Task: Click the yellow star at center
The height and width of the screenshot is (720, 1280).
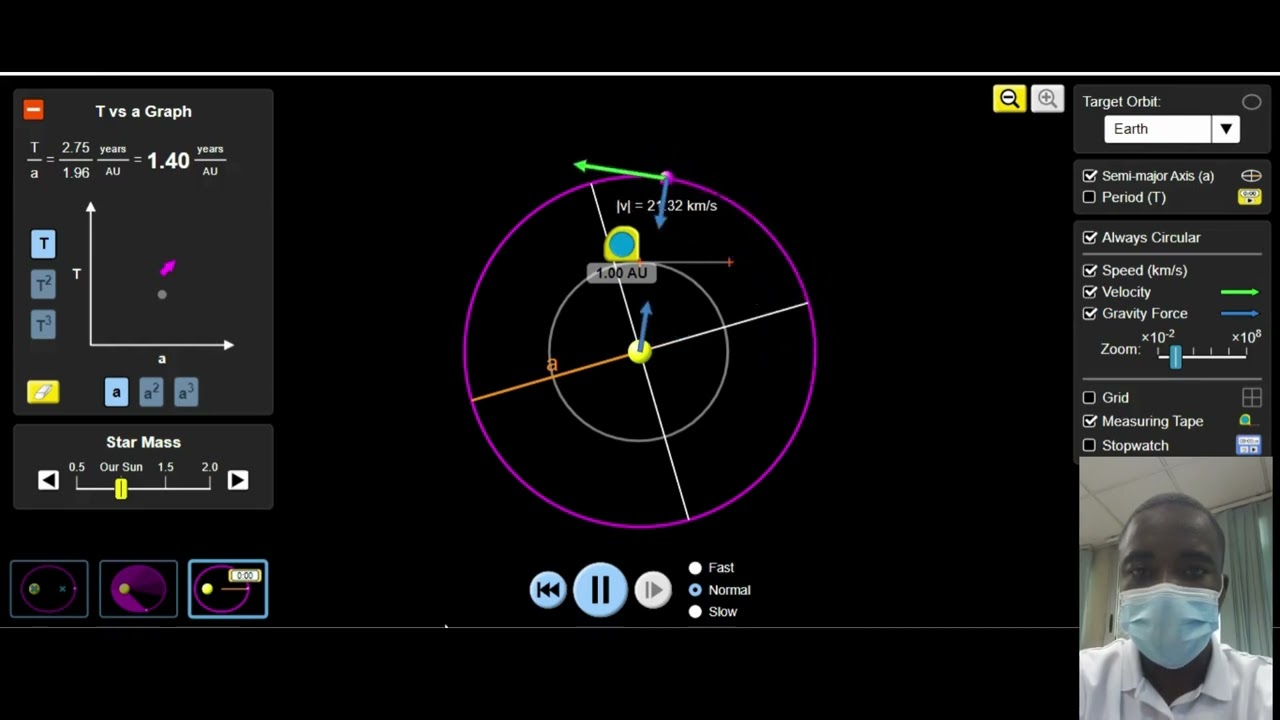Action: pyautogui.click(x=640, y=352)
